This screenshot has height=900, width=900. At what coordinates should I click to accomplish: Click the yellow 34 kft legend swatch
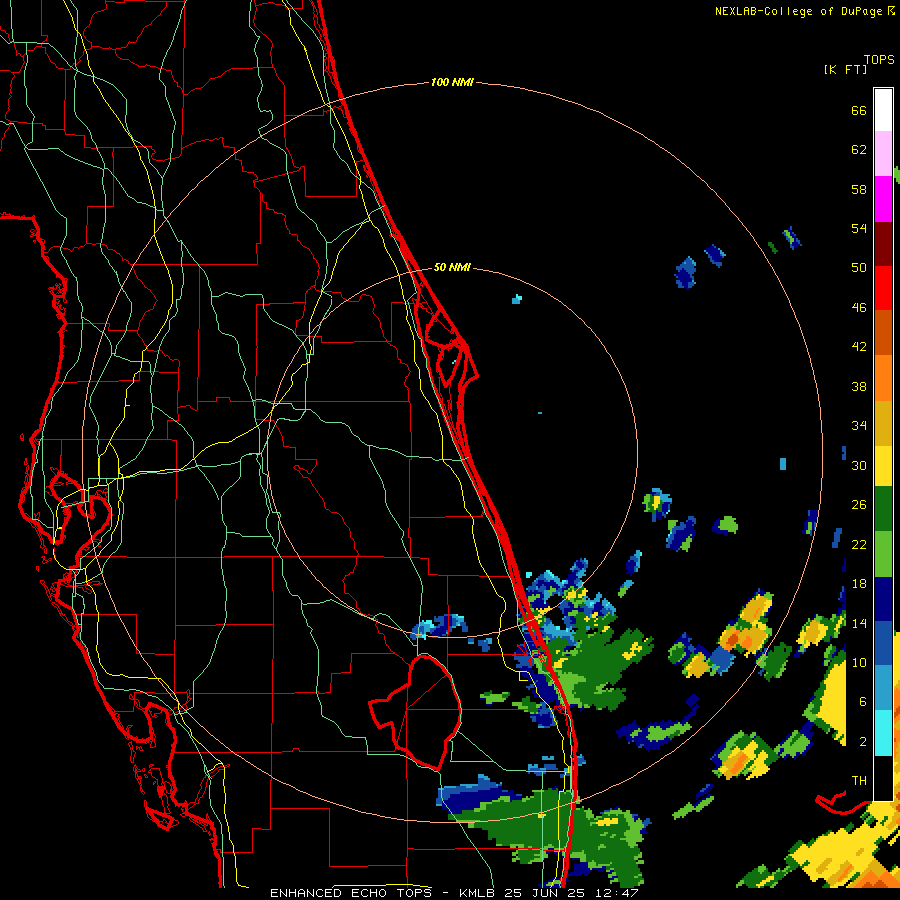point(883,466)
